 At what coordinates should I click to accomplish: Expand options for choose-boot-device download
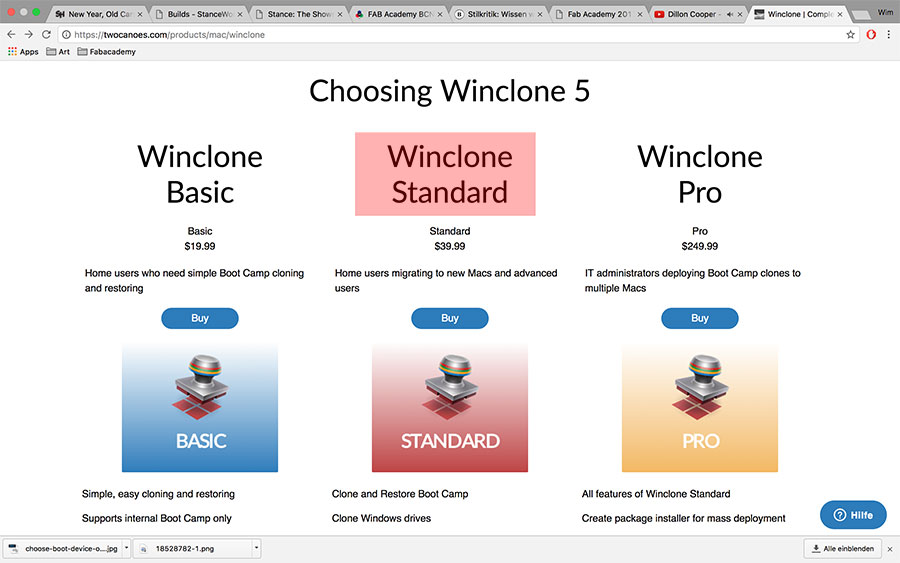[x=127, y=548]
